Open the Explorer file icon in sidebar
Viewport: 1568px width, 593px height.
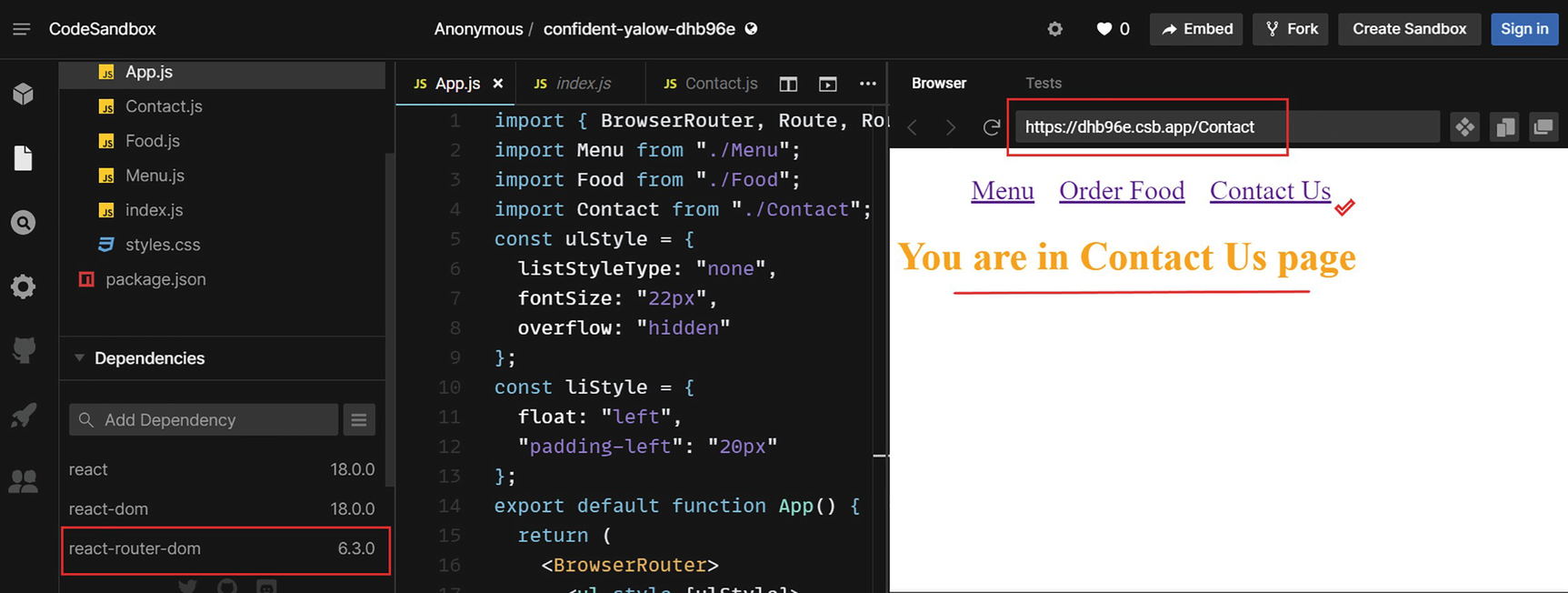(x=24, y=158)
